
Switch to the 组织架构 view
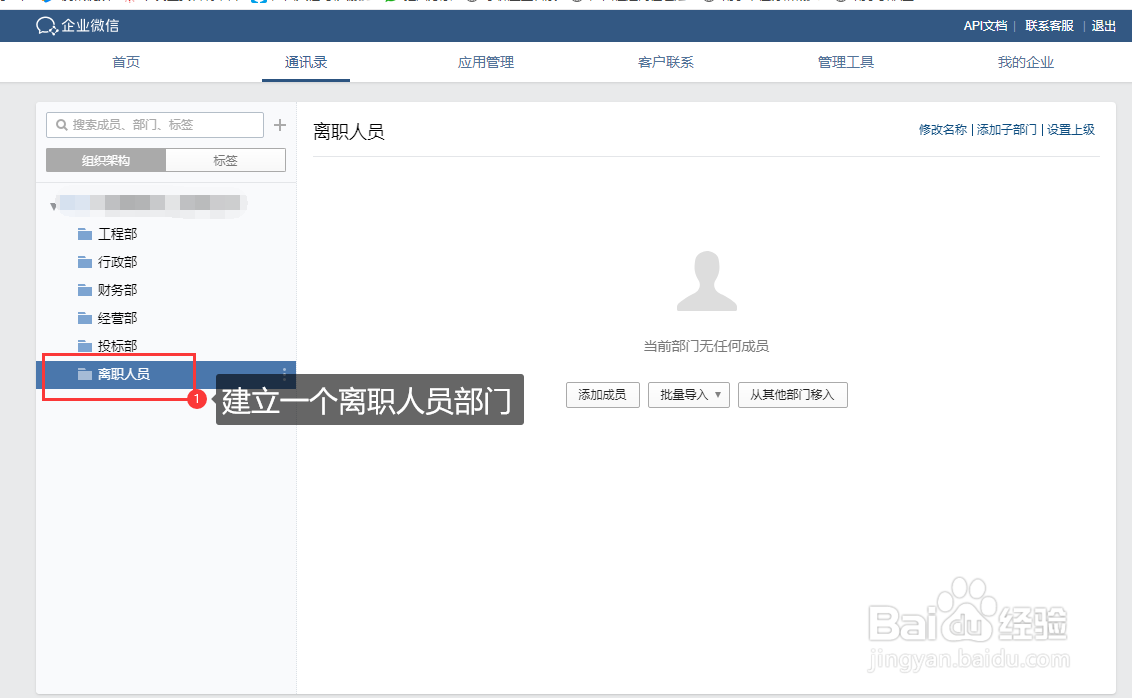pyautogui.click(x=106, y=159)
